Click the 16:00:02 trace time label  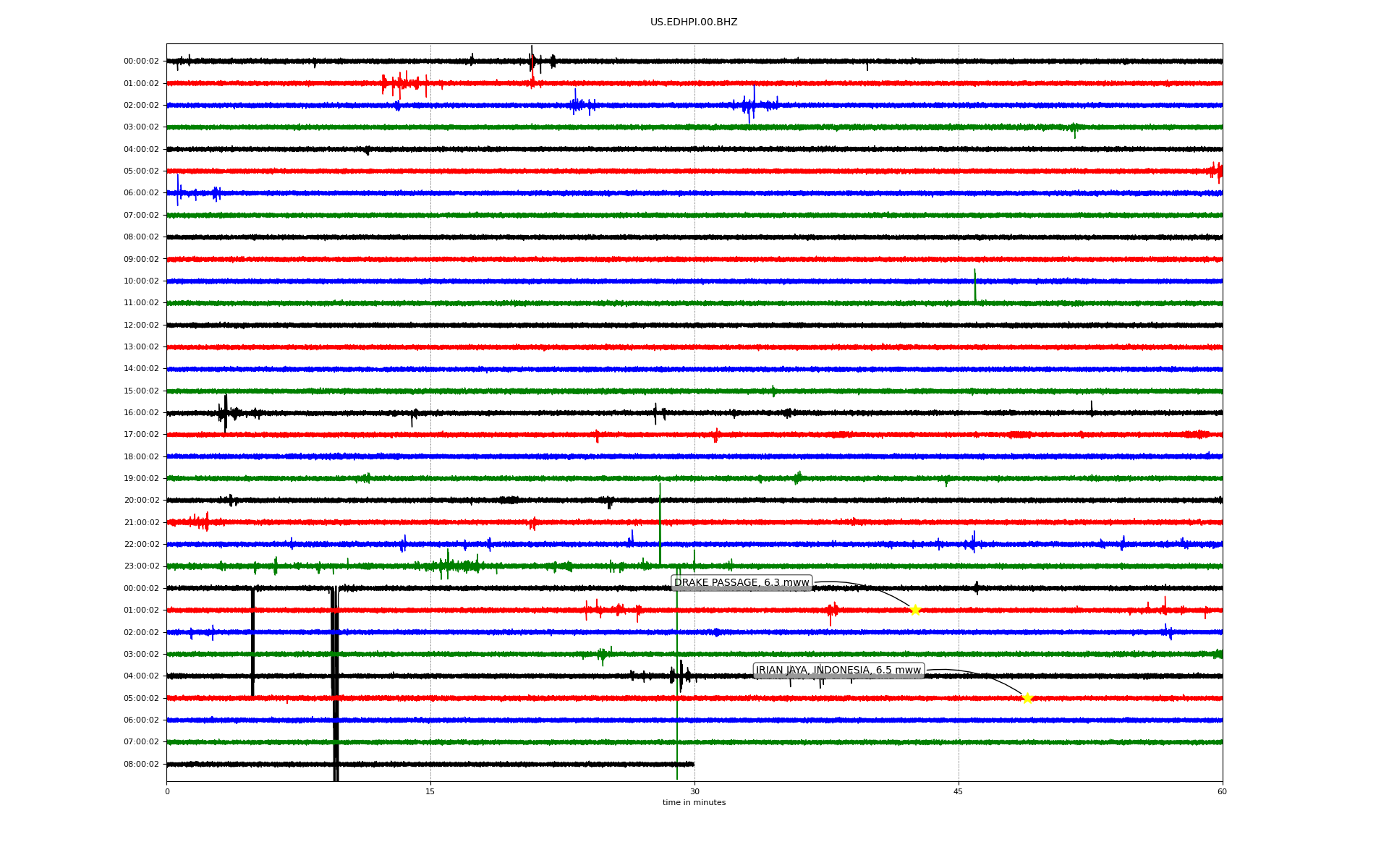141,413
